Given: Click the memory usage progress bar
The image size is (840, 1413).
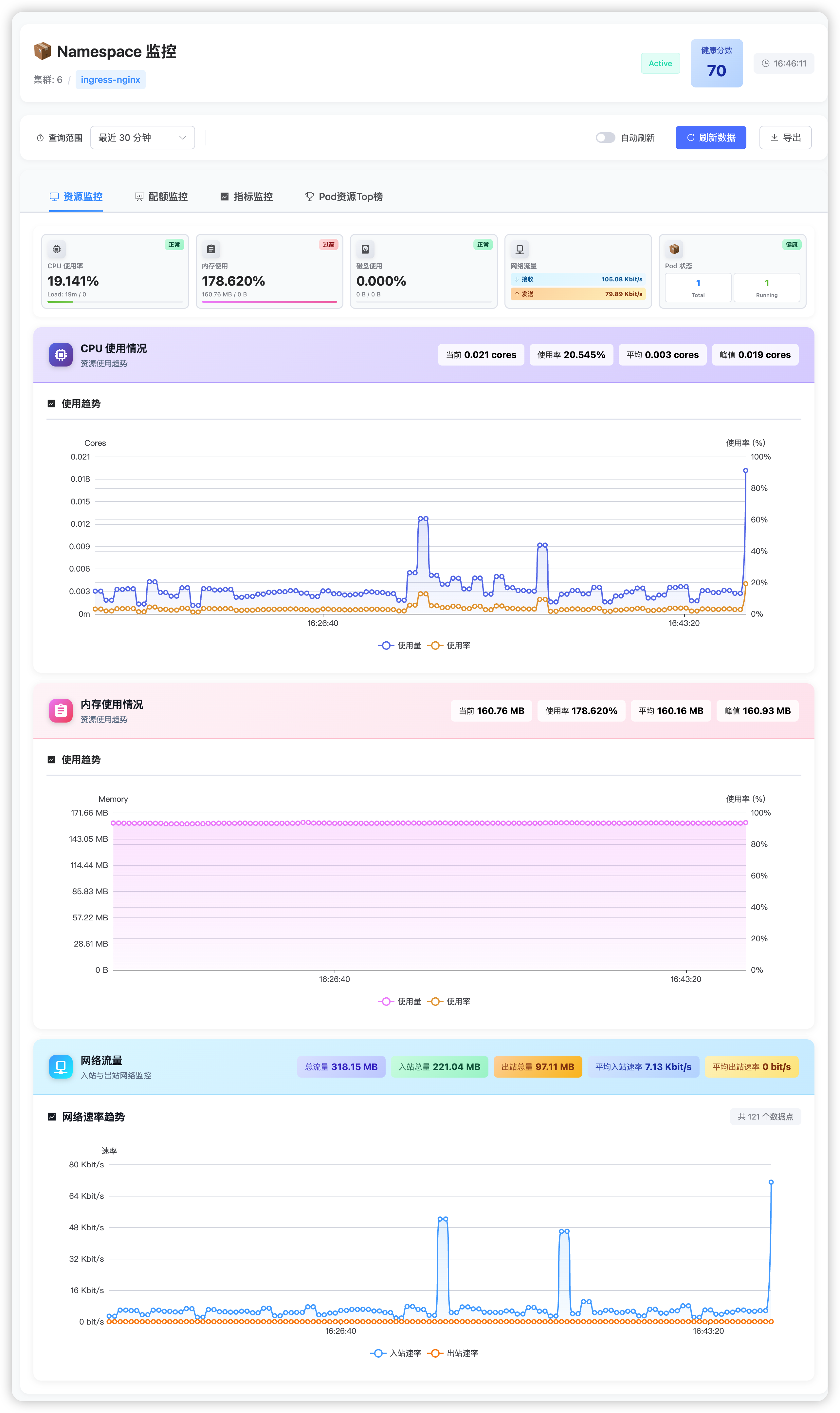Looking at the screenshot, I should coord(269,302).
